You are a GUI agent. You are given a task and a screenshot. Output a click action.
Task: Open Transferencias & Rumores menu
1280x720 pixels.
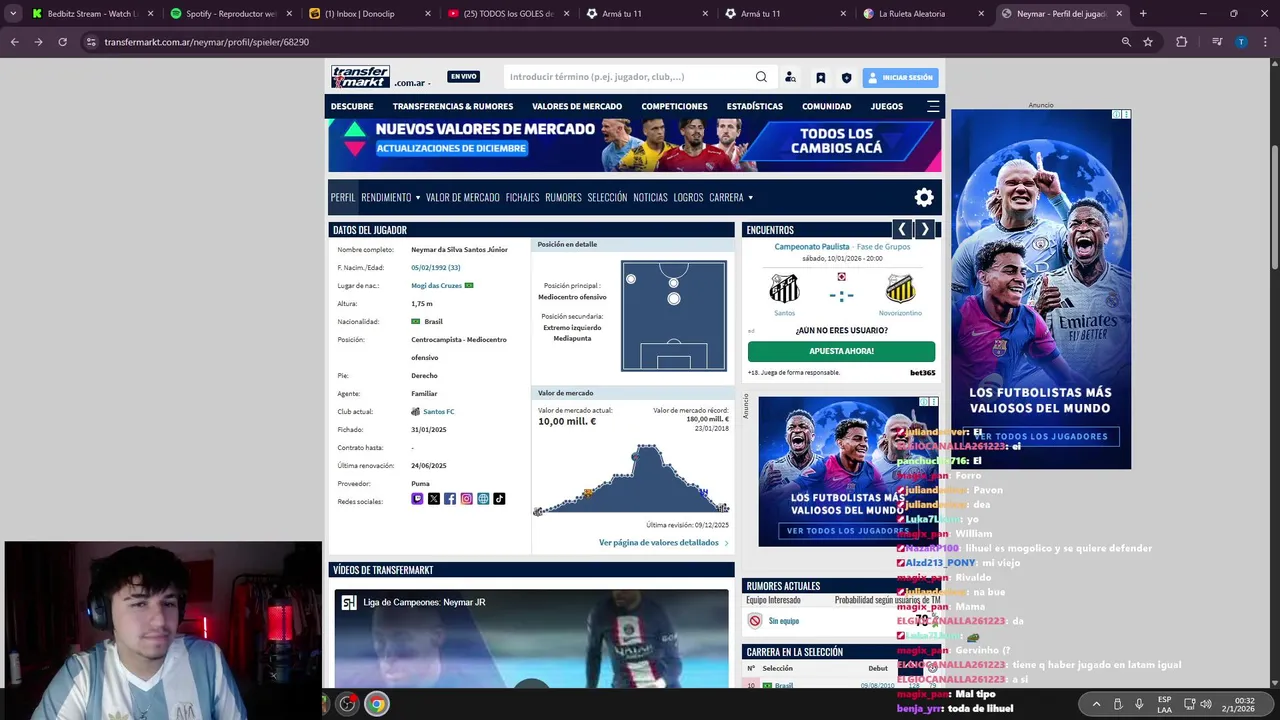coord(453,106)
